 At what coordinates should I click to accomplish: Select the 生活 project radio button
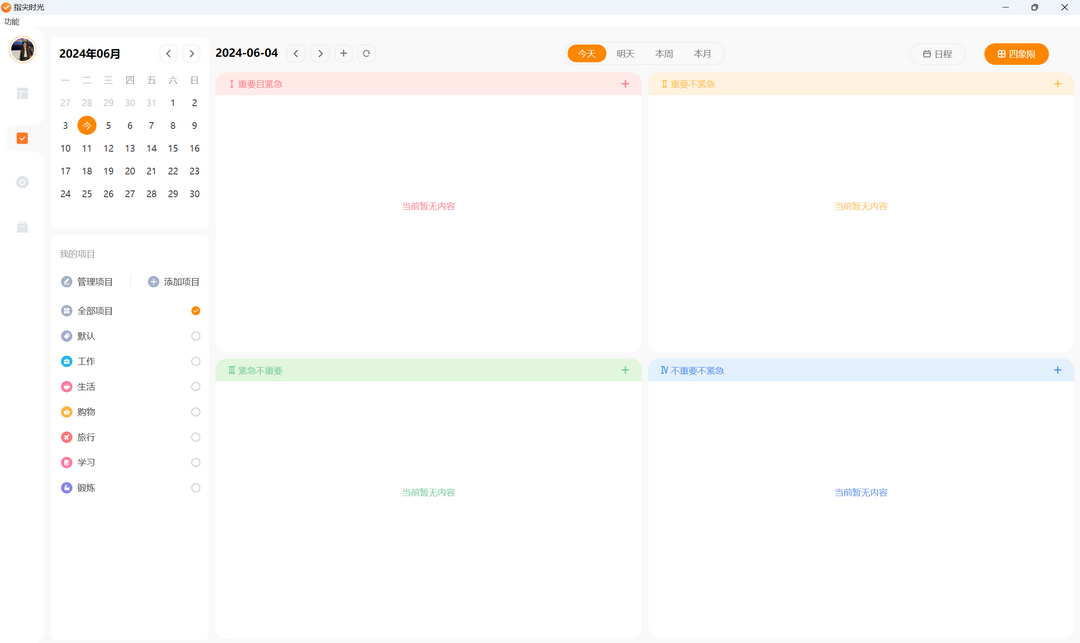[195, 386]
